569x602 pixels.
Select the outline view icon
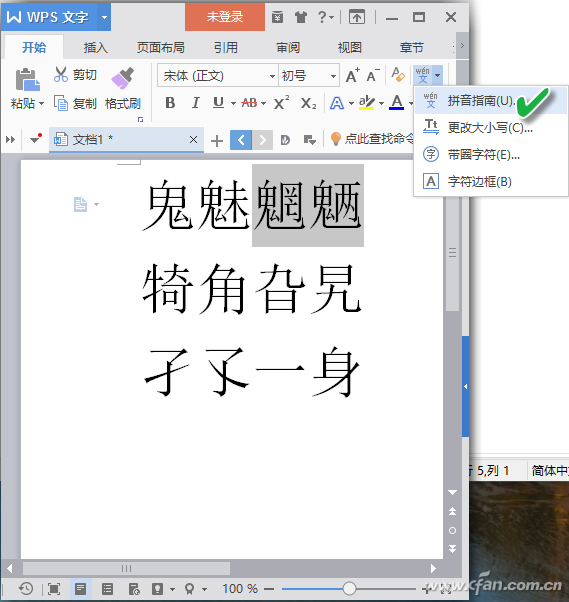tap(107, 589)
